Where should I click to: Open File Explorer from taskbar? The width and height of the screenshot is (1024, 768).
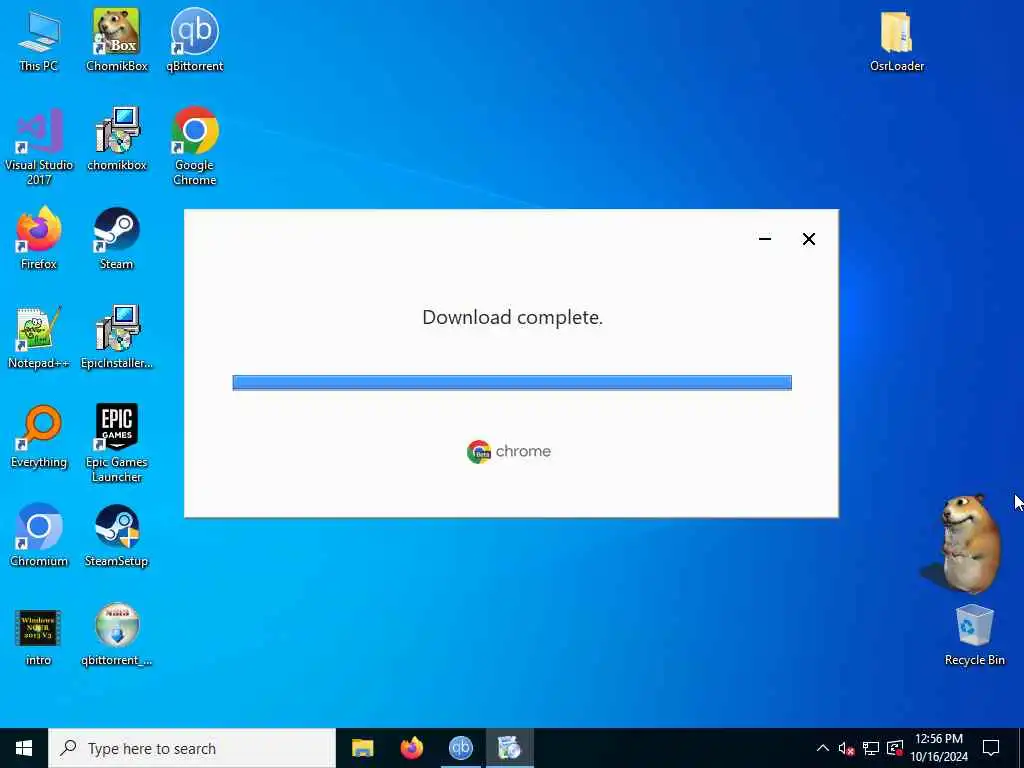[362, 748]
